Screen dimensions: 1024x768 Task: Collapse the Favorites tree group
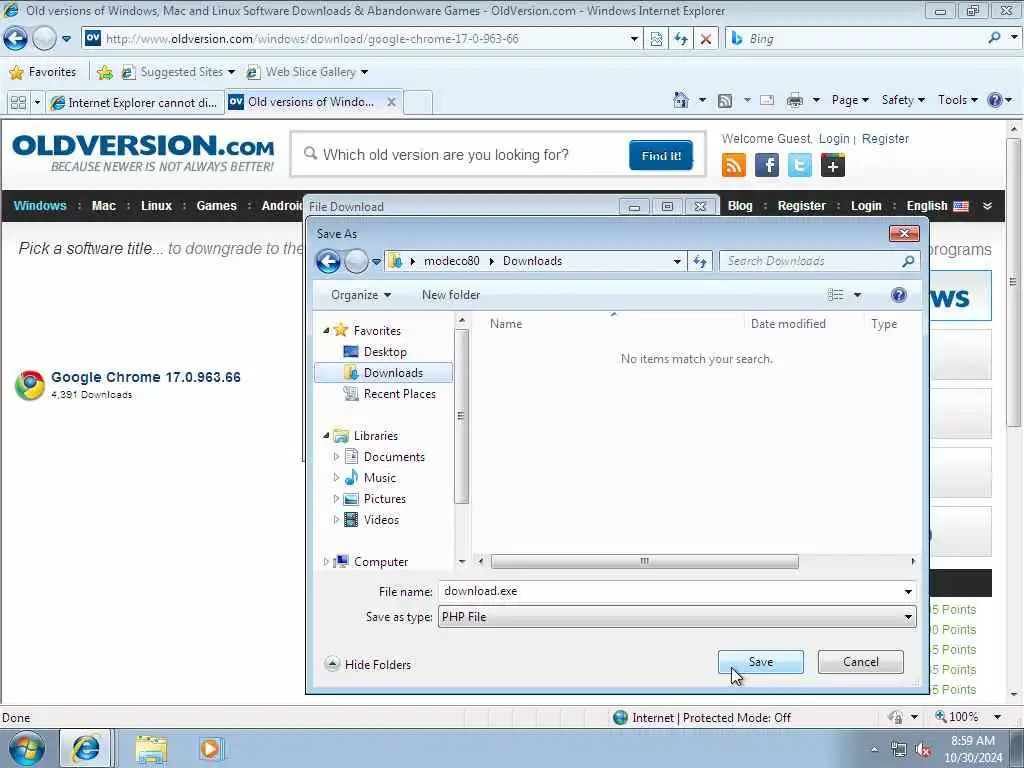(327, 330)
